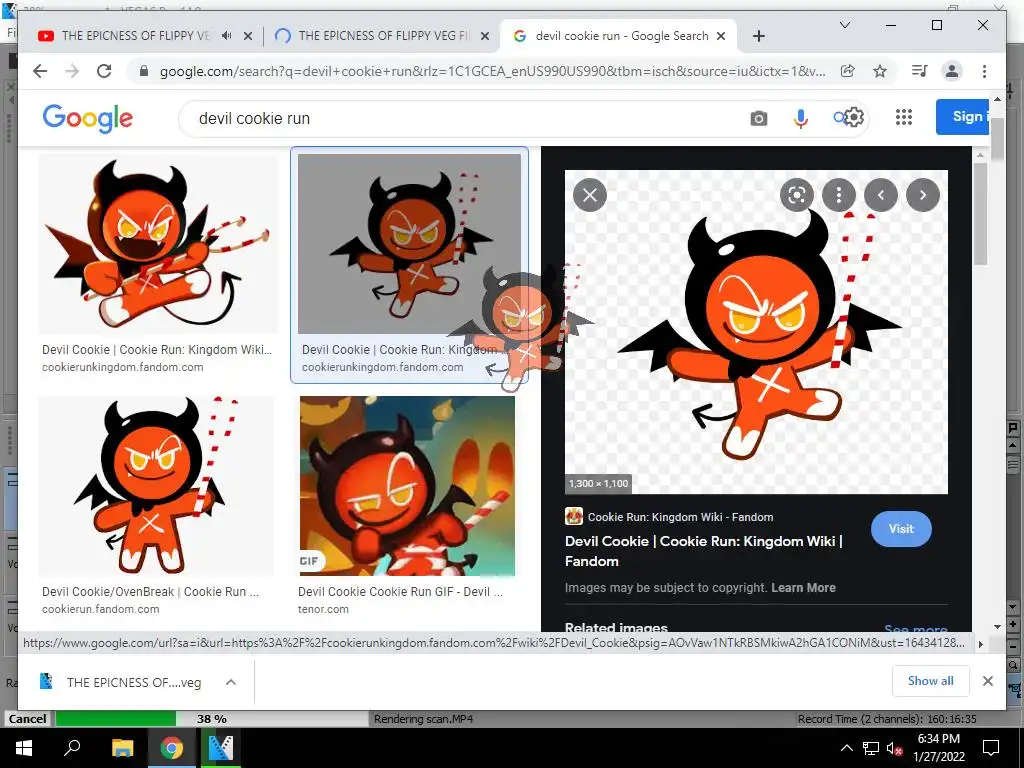Open Chrome's three-dot menu
This screenshot has height=768, width=1024.
(x=984, y=71)
